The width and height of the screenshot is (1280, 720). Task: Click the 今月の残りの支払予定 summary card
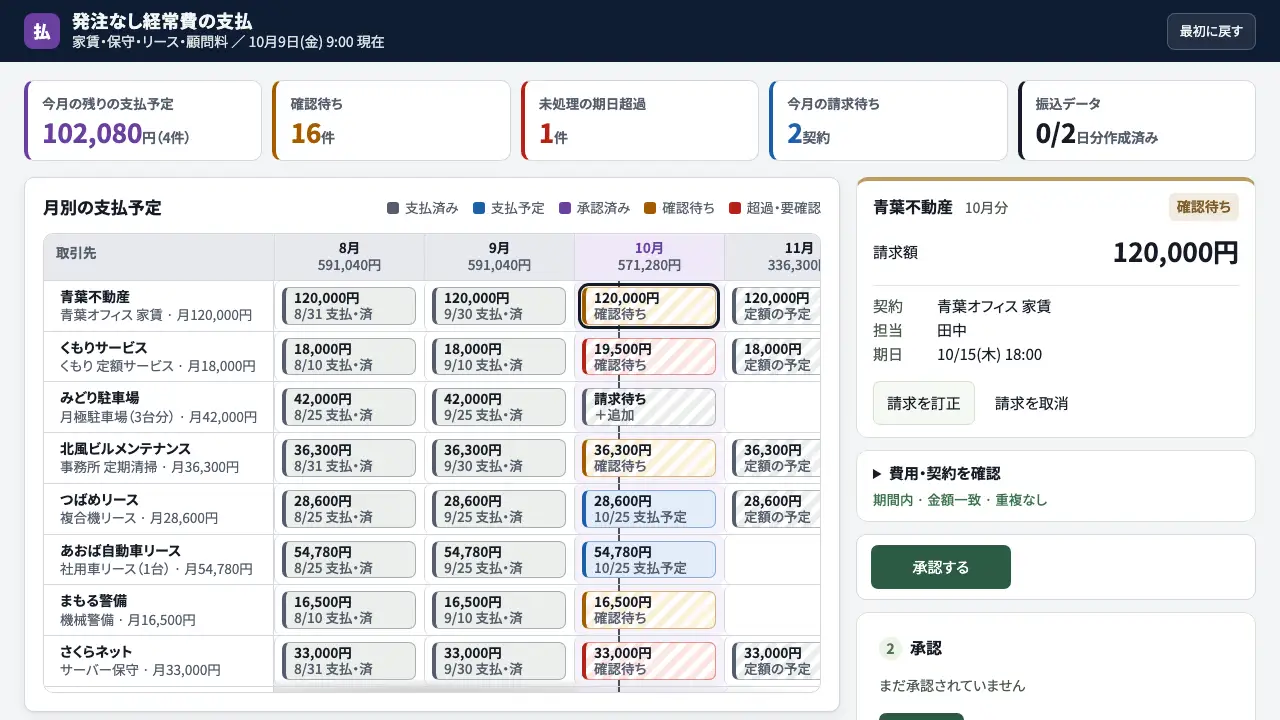click(143, 121)
